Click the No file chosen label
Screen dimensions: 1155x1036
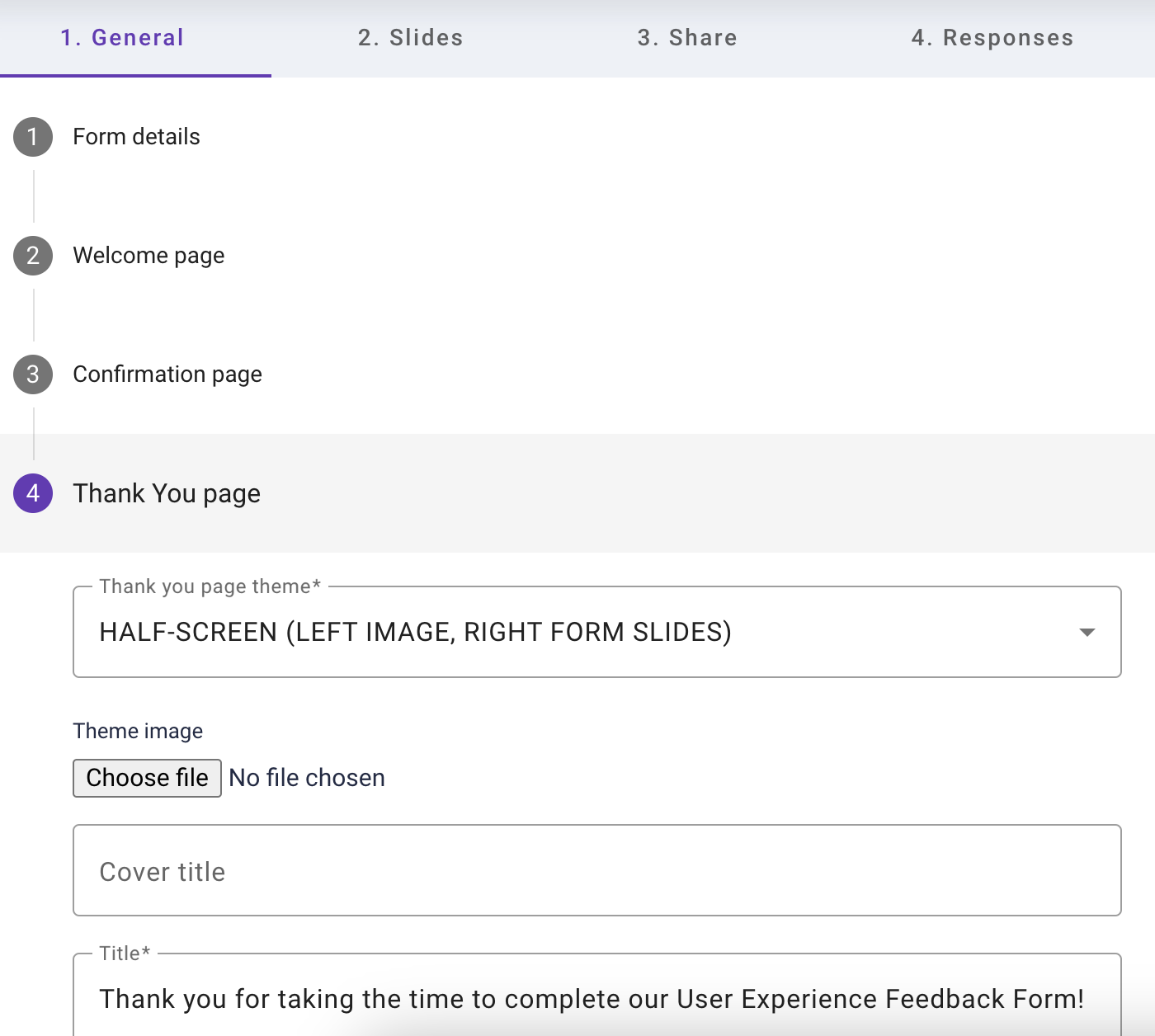coord(306,778)
